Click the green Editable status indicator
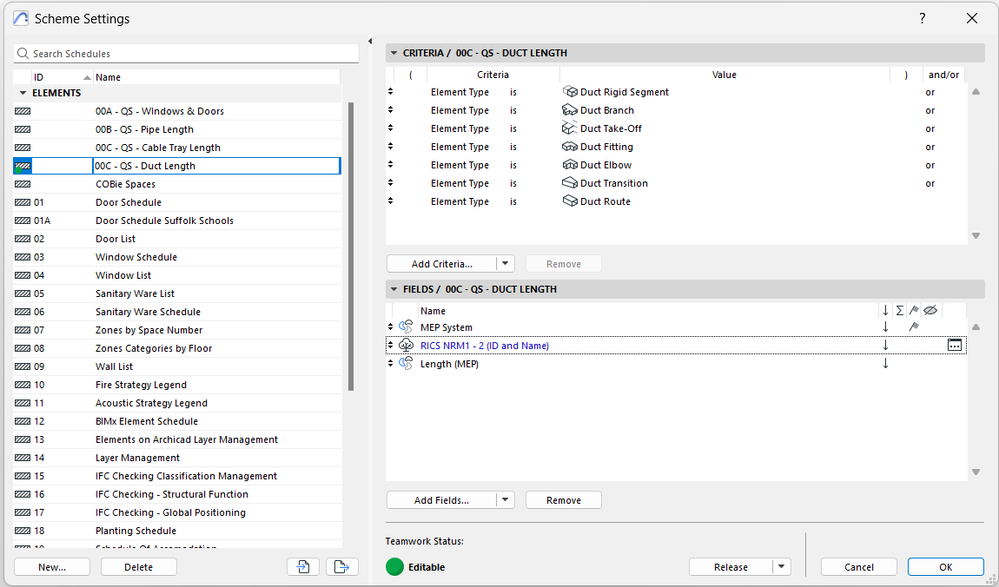The width and height of the screenshot is (999, 587). tap(395, 567)
